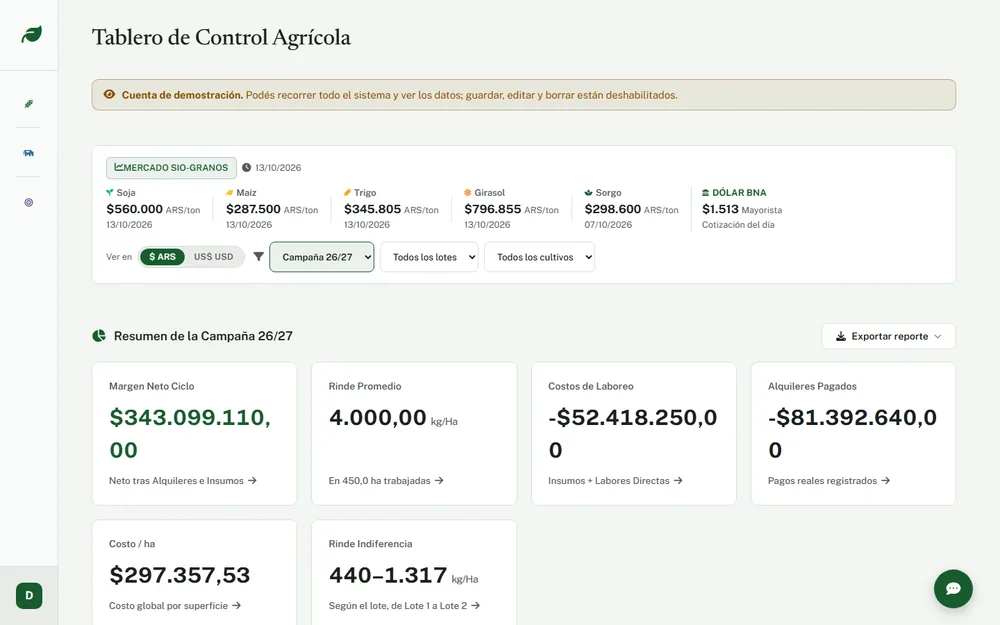Click the pie chart icon beside Resumen
This screenshot has height=625, width=1000.
(99, 335)
